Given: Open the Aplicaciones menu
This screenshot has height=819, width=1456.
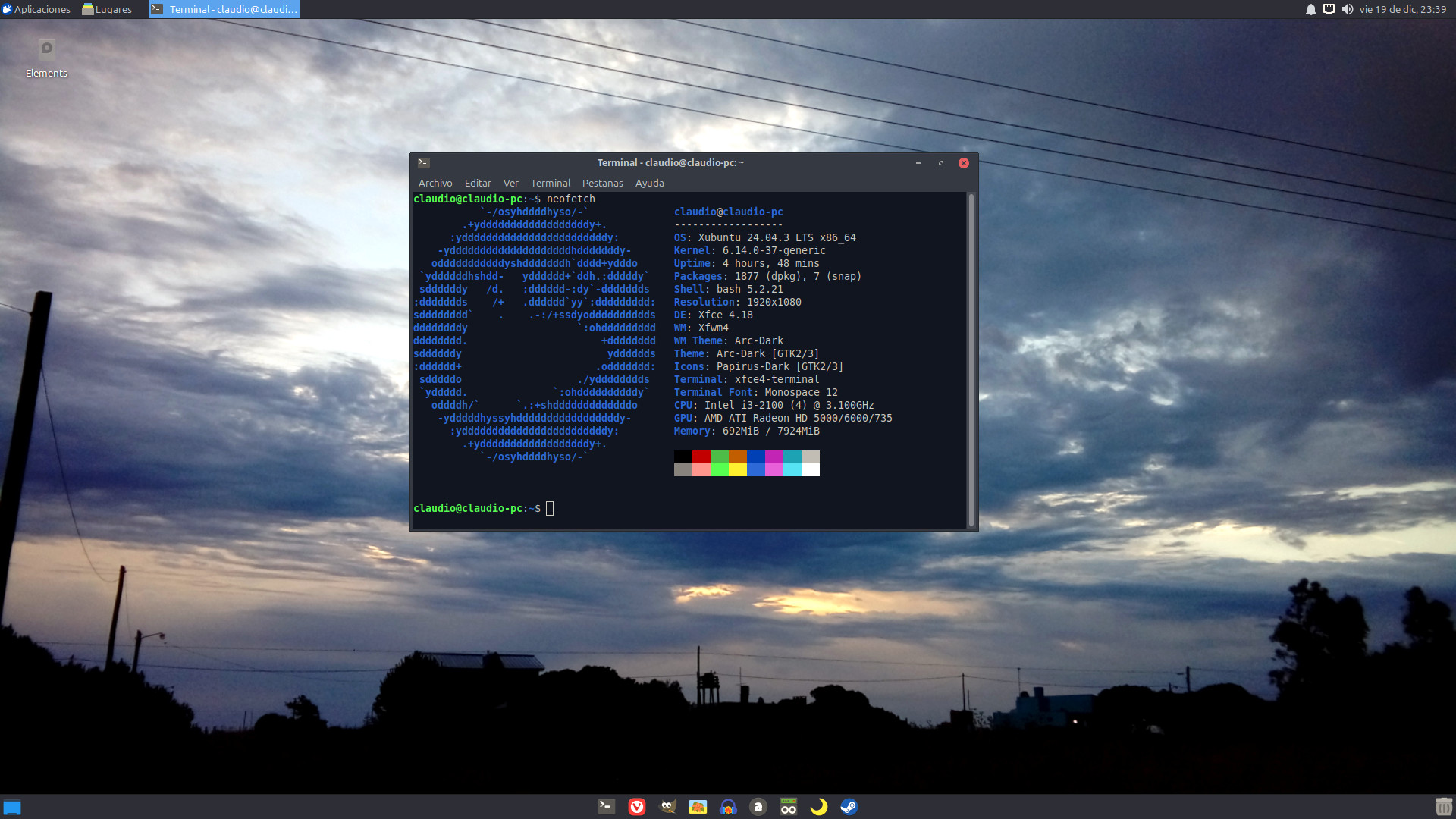Looking at the screenshot, I should coord(36,9).
